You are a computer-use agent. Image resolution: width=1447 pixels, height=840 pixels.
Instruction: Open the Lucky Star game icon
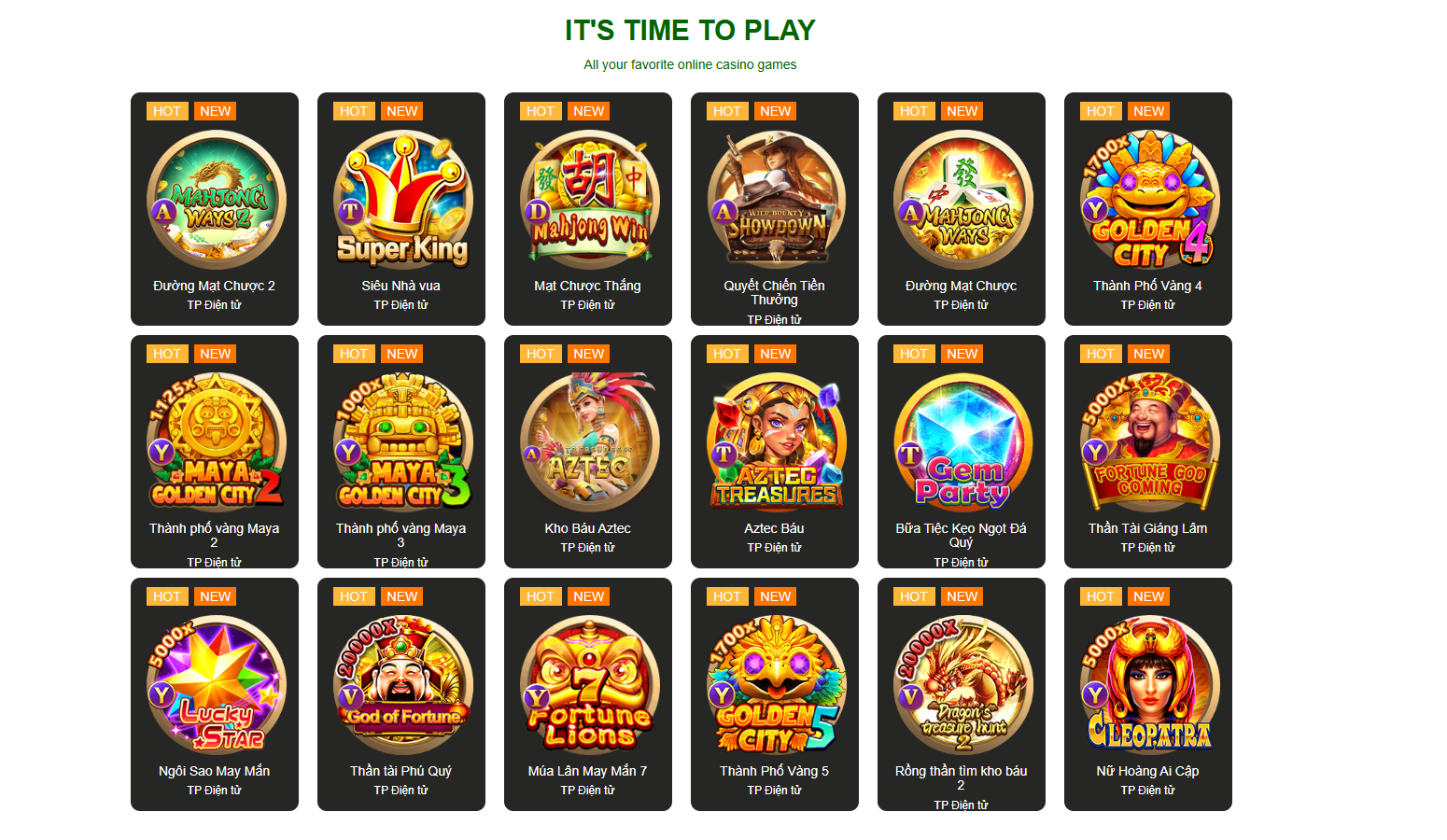pos(216,685)
